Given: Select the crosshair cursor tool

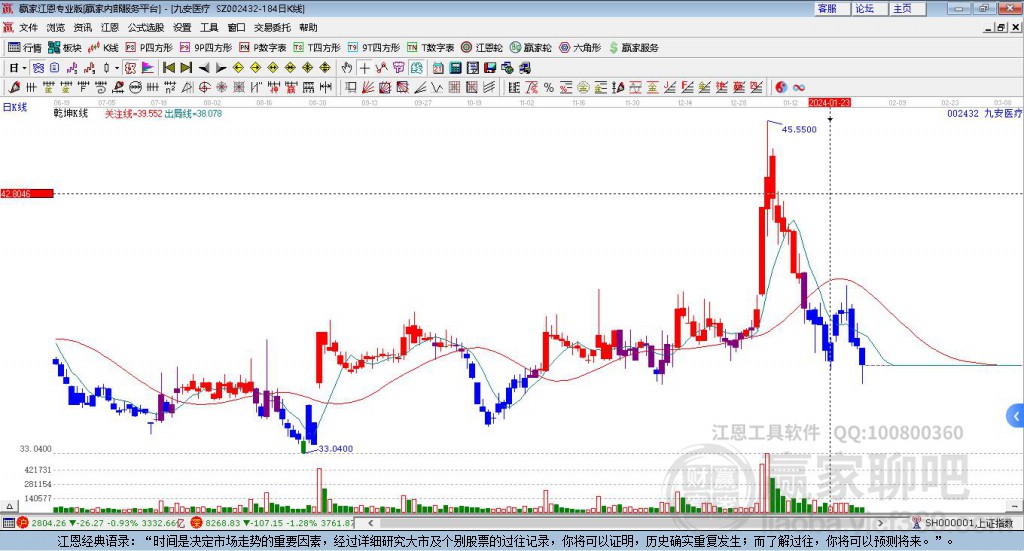Looking at the screenshot, I should (x=364, y=68).
